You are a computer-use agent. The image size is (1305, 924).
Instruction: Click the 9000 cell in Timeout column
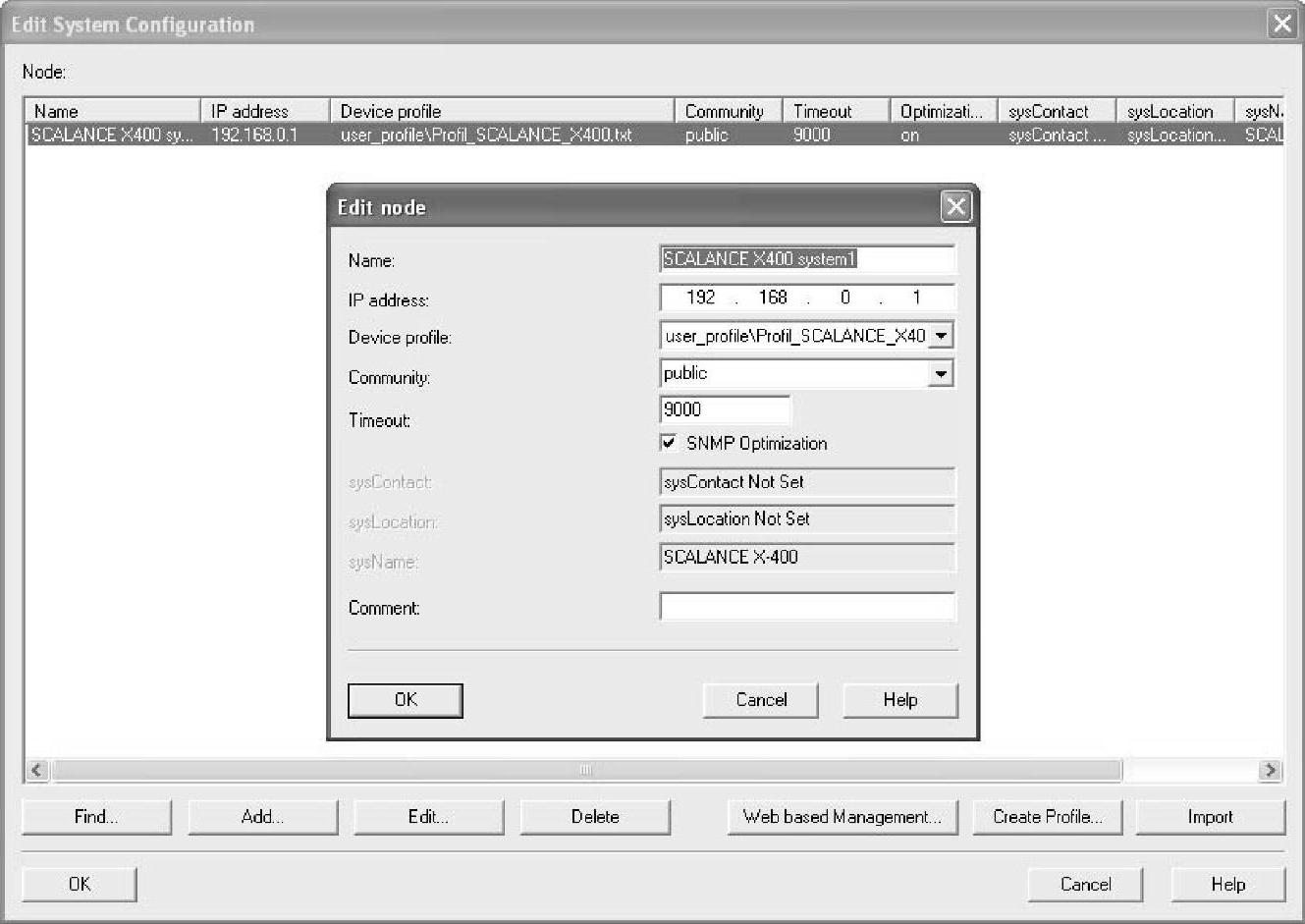click(812, 136)
